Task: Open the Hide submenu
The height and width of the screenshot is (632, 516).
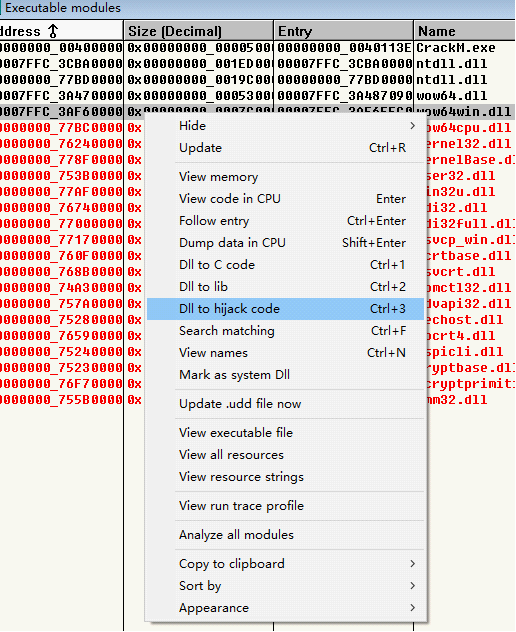Action: point(285,126)
